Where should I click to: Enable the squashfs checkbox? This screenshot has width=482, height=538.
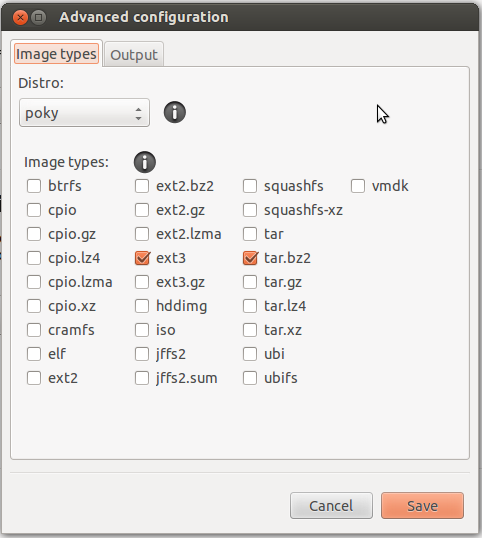(250, 186)
